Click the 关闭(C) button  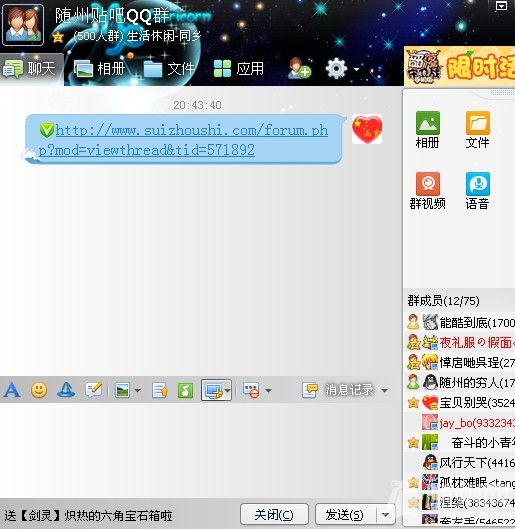(x=274, y=515)
